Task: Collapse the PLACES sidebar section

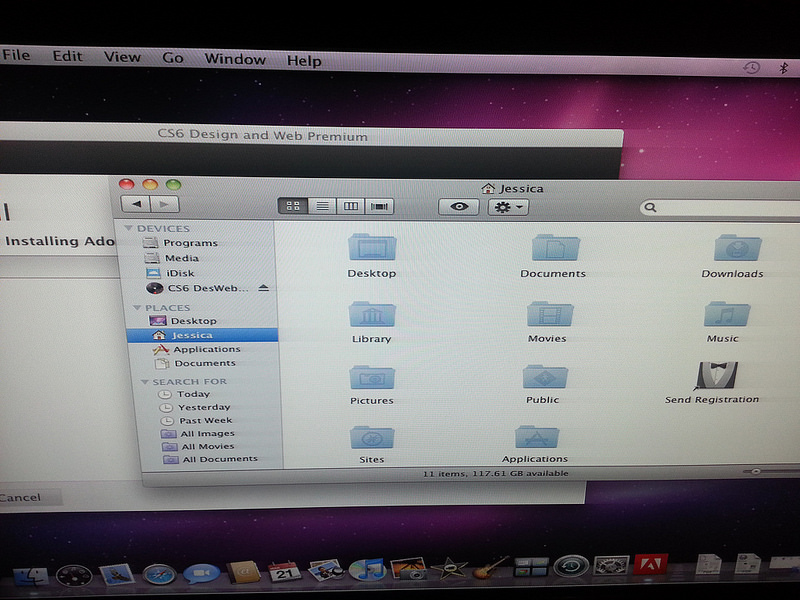Action: tap(137, 307)
